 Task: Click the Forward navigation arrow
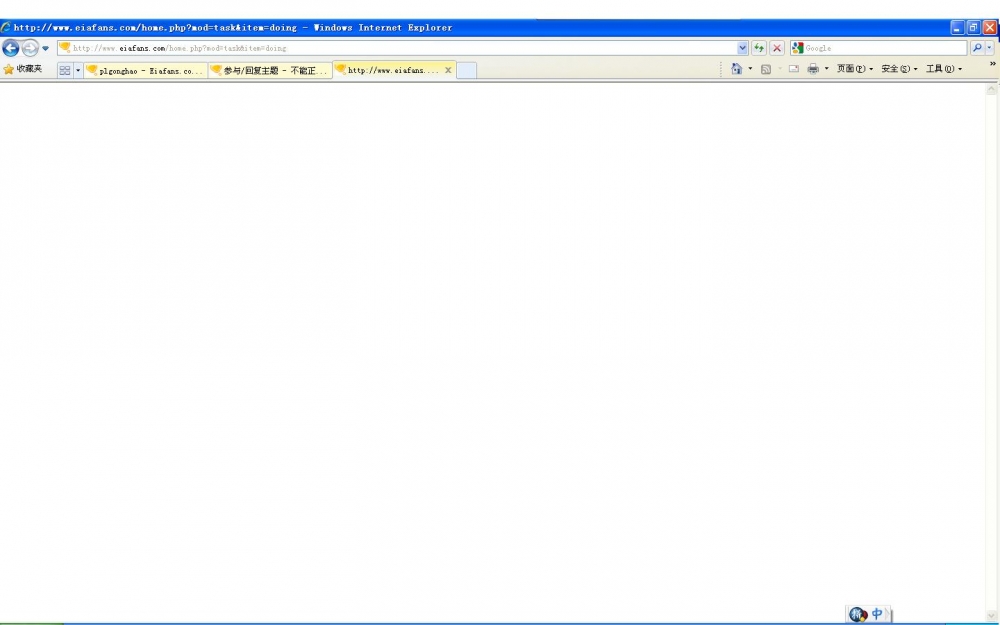click(x=30, y=48)
